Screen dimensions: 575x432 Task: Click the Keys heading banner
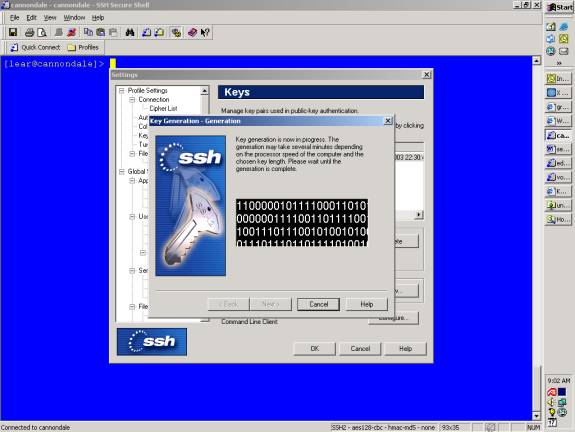tap(321, 92)
